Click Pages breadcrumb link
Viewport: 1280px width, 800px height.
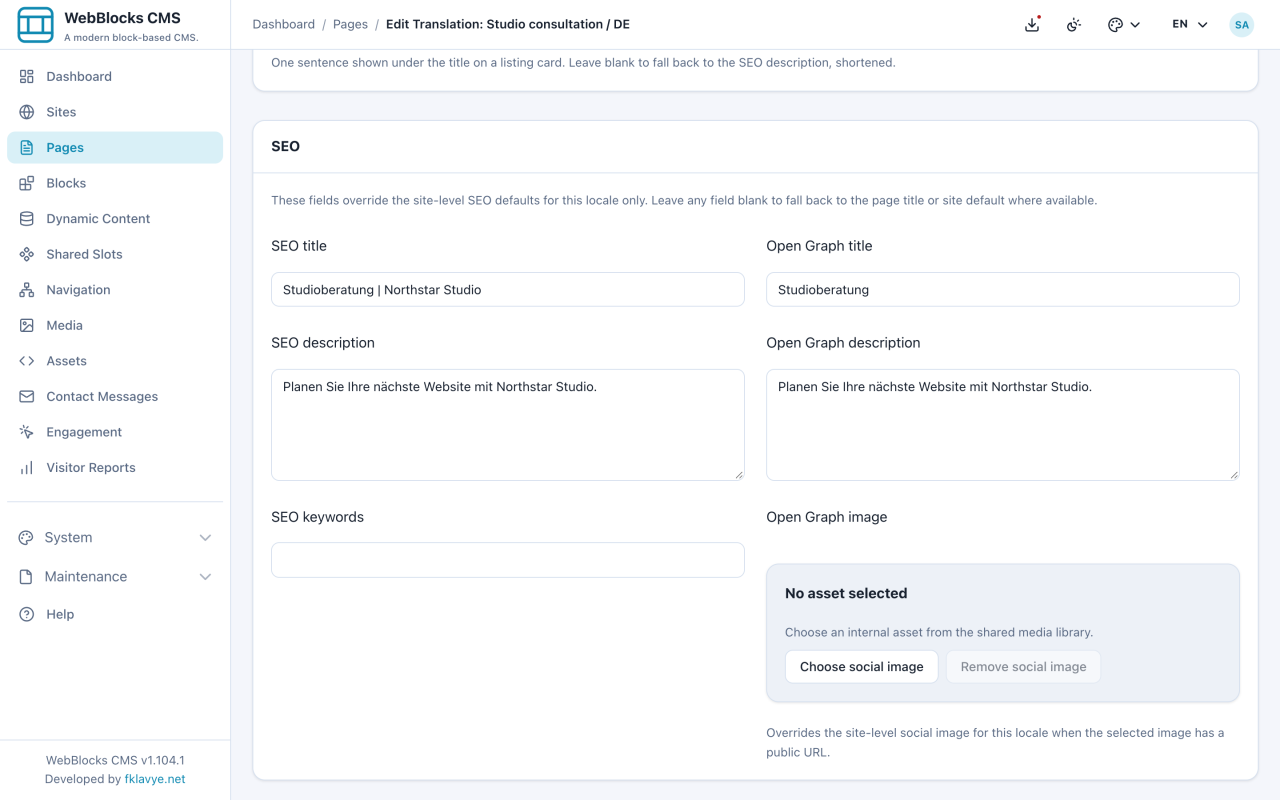tap(350, 24)
